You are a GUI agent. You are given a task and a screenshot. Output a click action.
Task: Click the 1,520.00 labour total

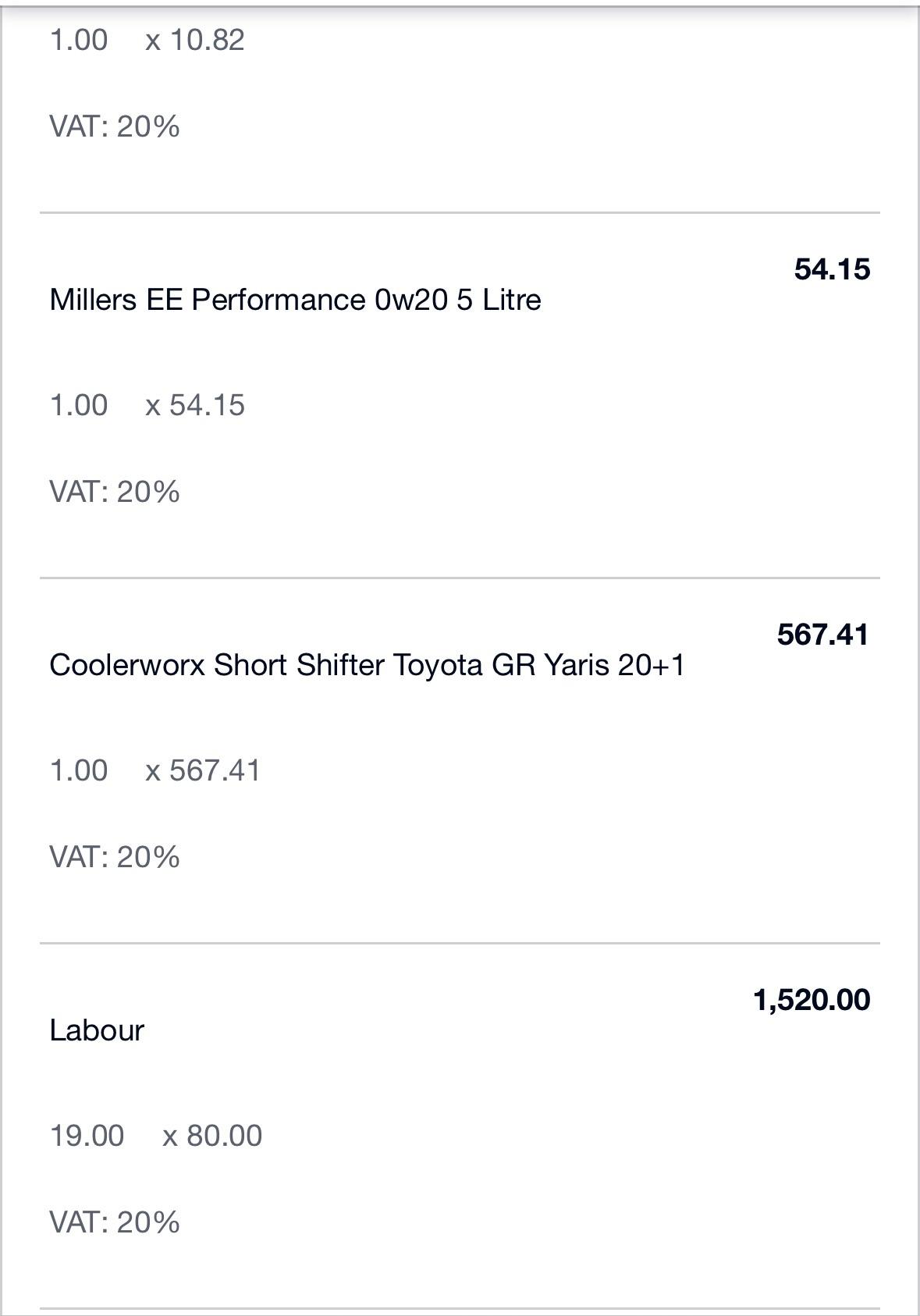pos(812,1000)
